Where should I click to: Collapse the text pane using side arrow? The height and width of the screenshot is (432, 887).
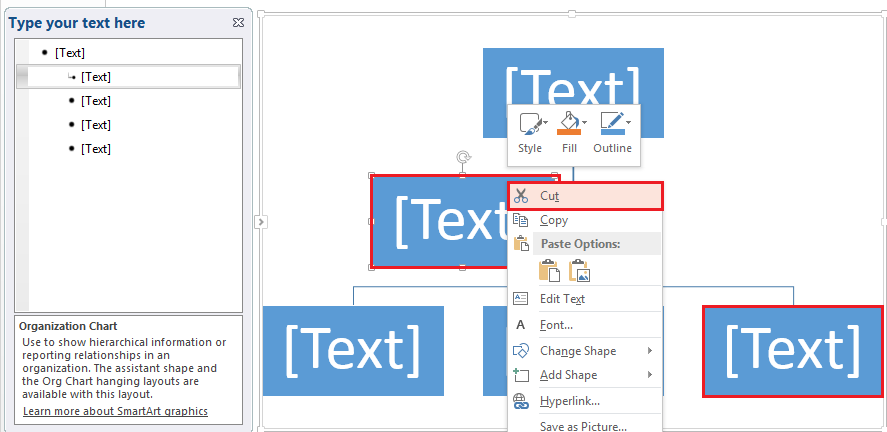pyautogui.click(x=261, y=222)
